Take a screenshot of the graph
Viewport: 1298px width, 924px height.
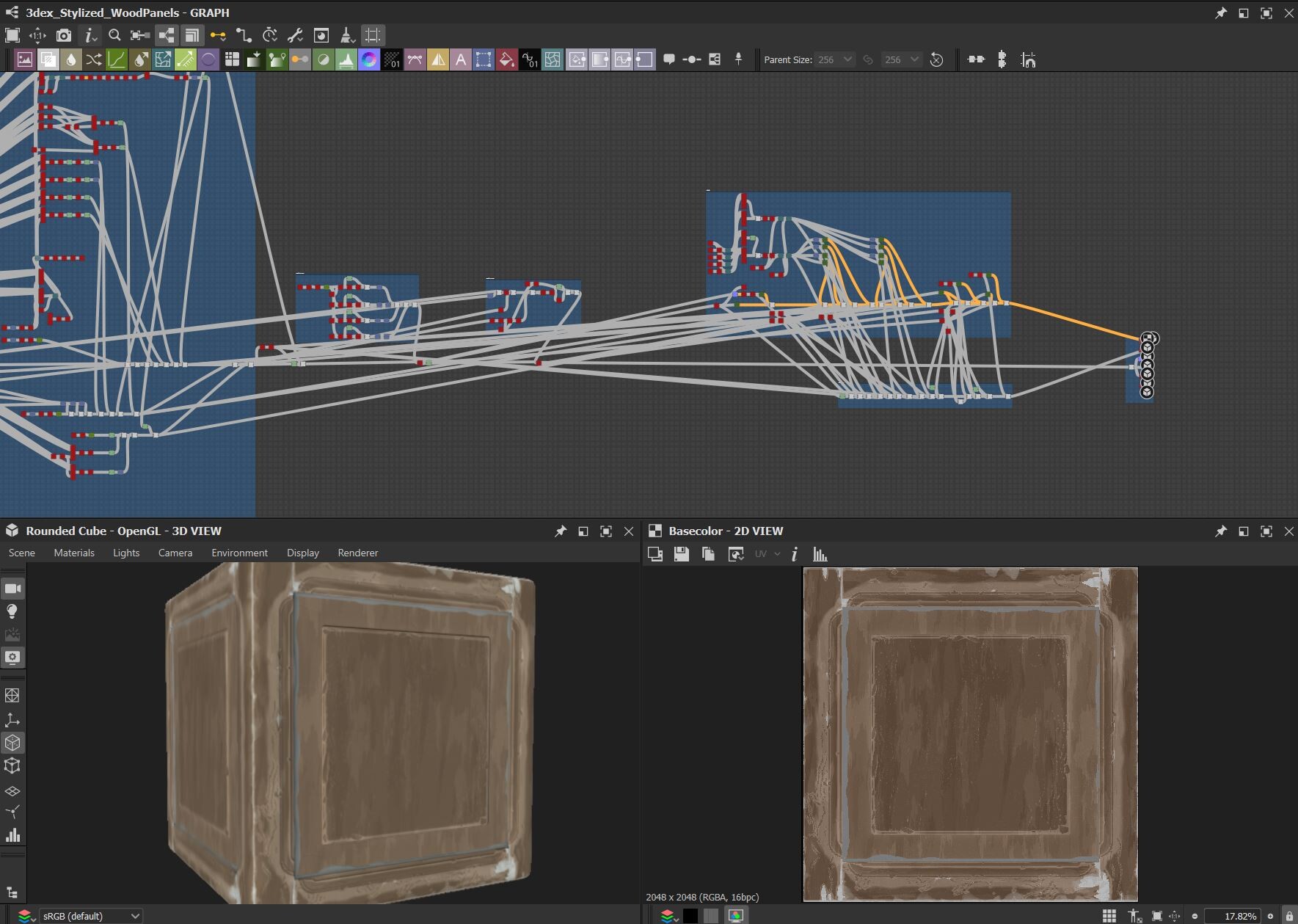pyautogui.click(x=65, y=34)
